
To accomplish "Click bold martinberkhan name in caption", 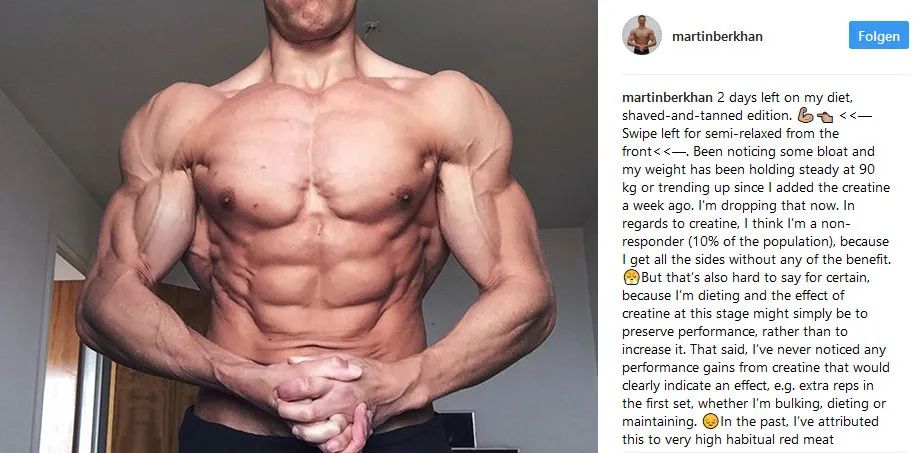I will (667, 97).
